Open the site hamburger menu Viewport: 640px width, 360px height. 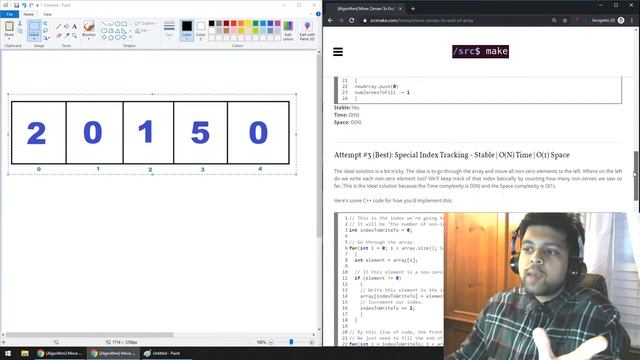pos(338,52)
